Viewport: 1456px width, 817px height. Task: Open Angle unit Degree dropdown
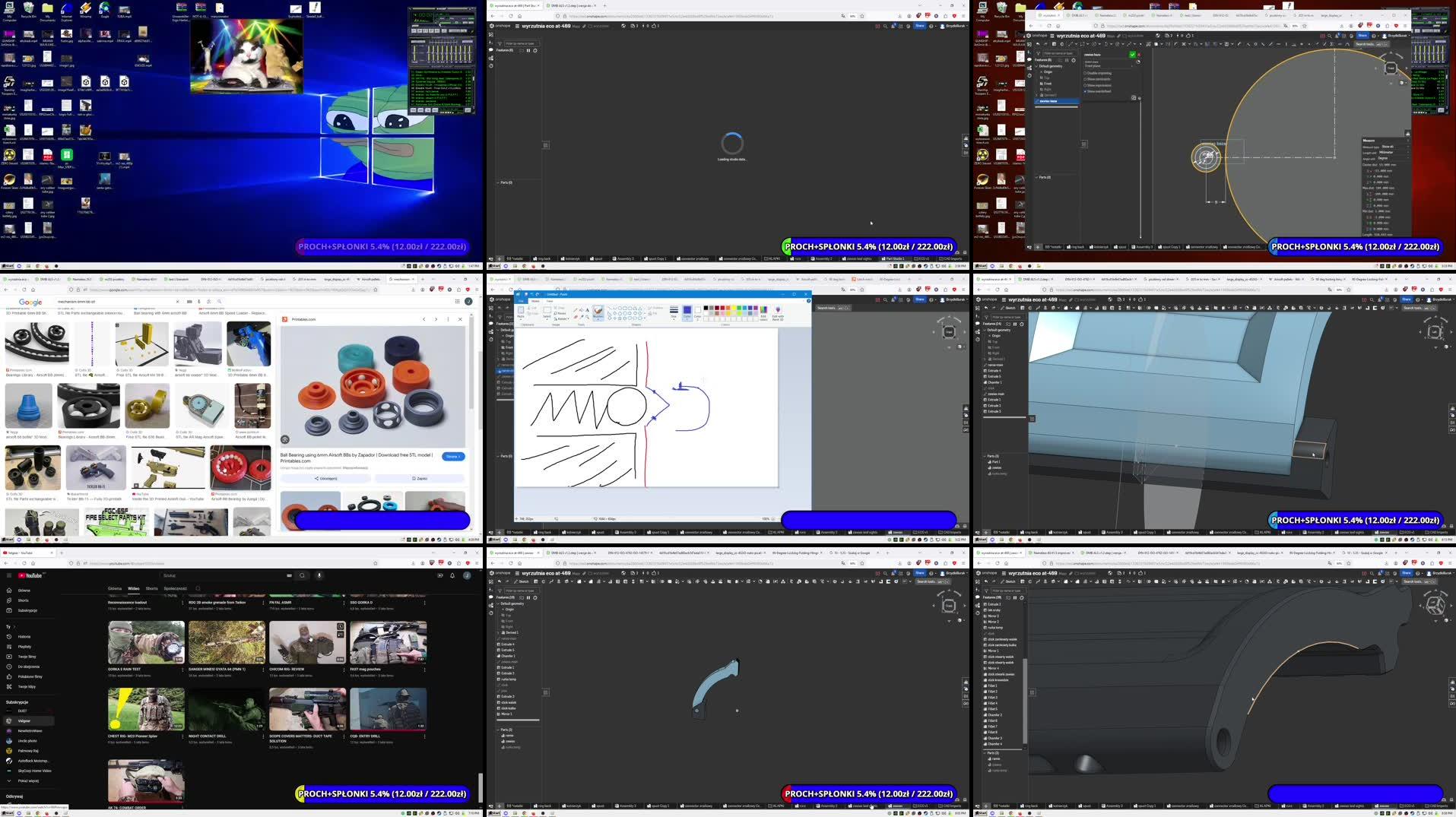(x=1391, y=158)
